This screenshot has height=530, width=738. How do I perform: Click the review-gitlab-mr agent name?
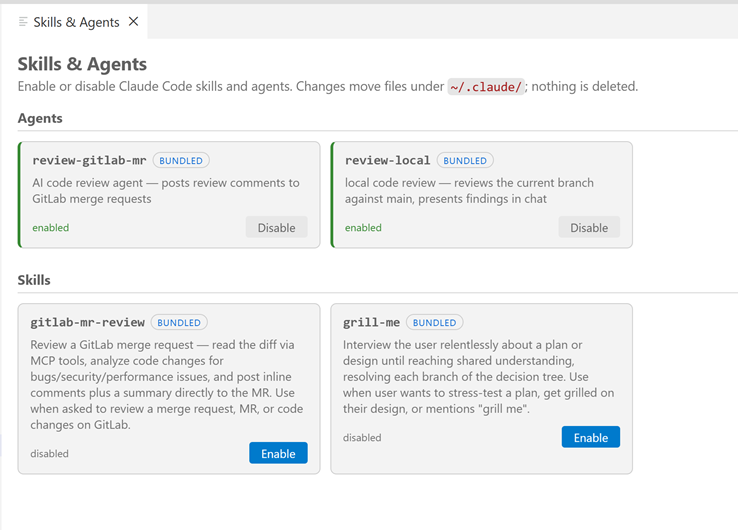point(89,161)
